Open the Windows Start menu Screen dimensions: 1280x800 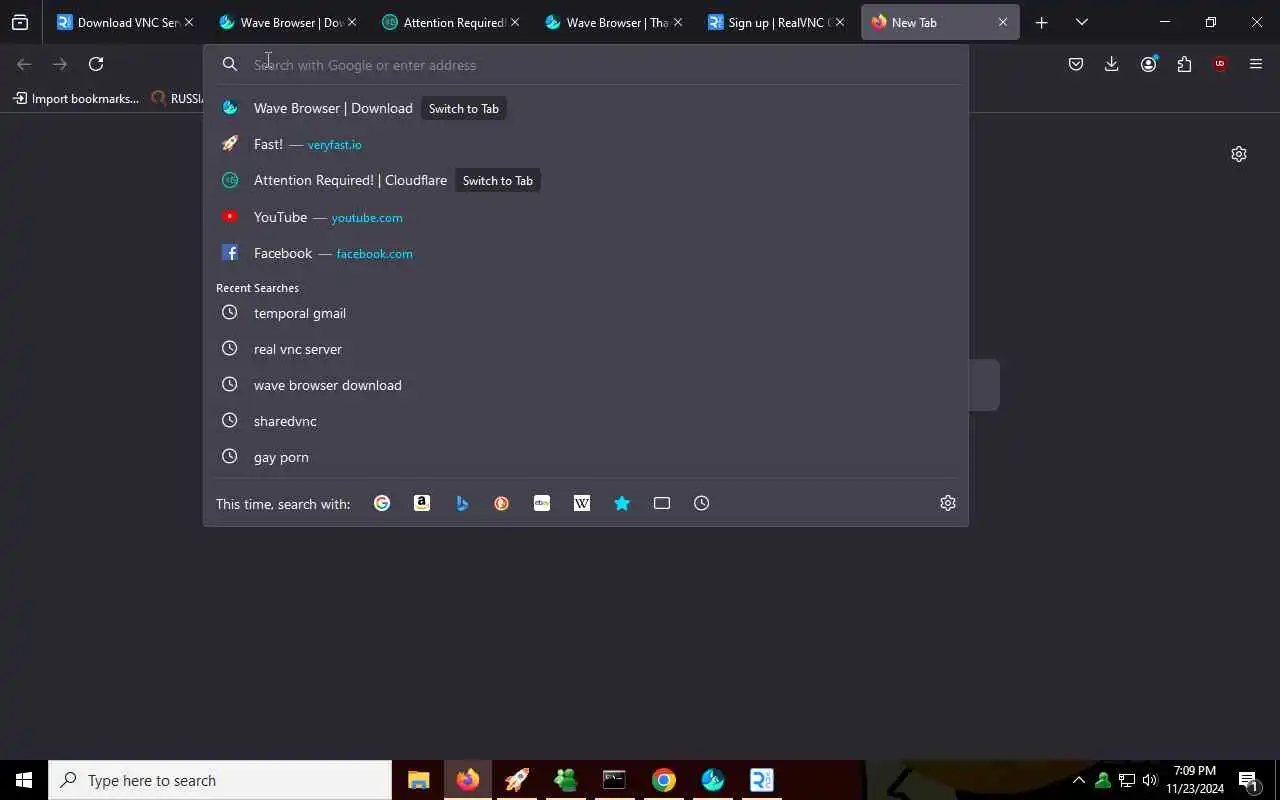tap(24, 780)
